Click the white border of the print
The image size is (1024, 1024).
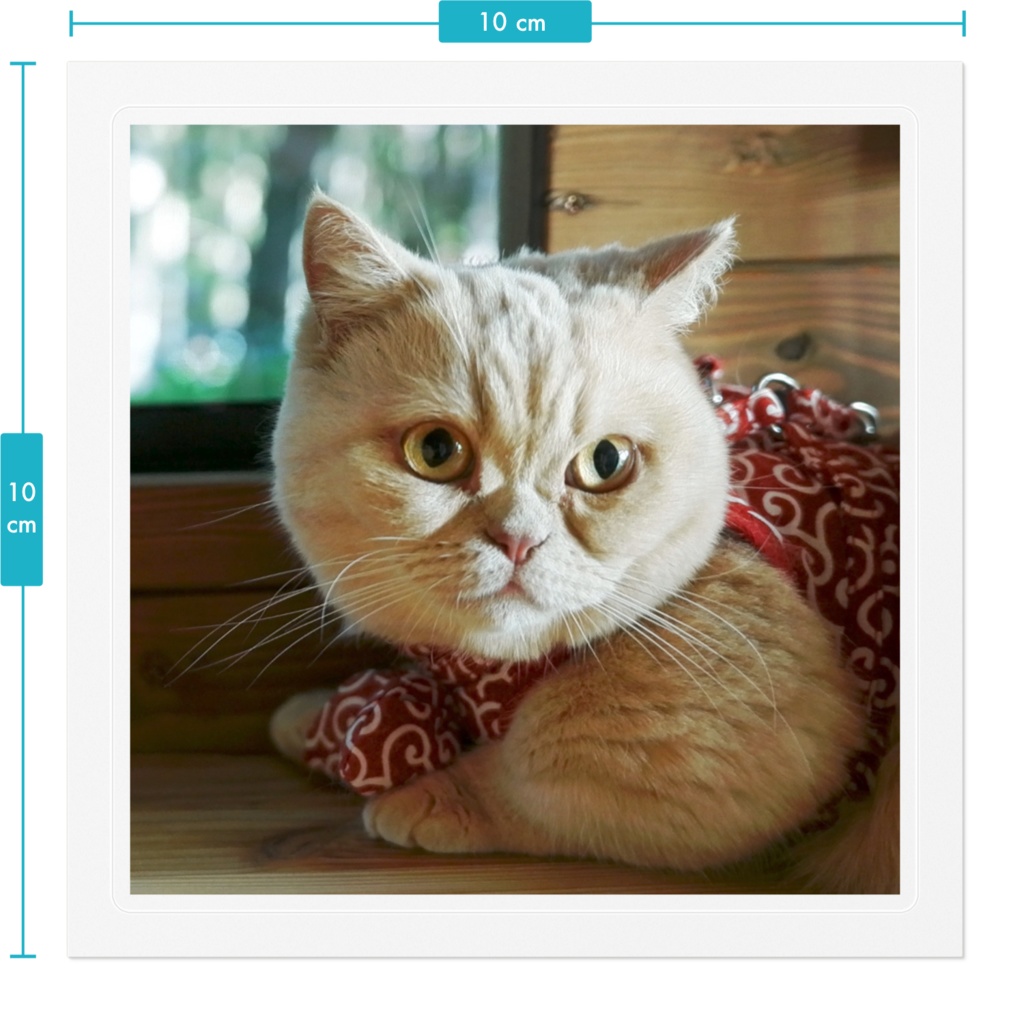point(515,85)
